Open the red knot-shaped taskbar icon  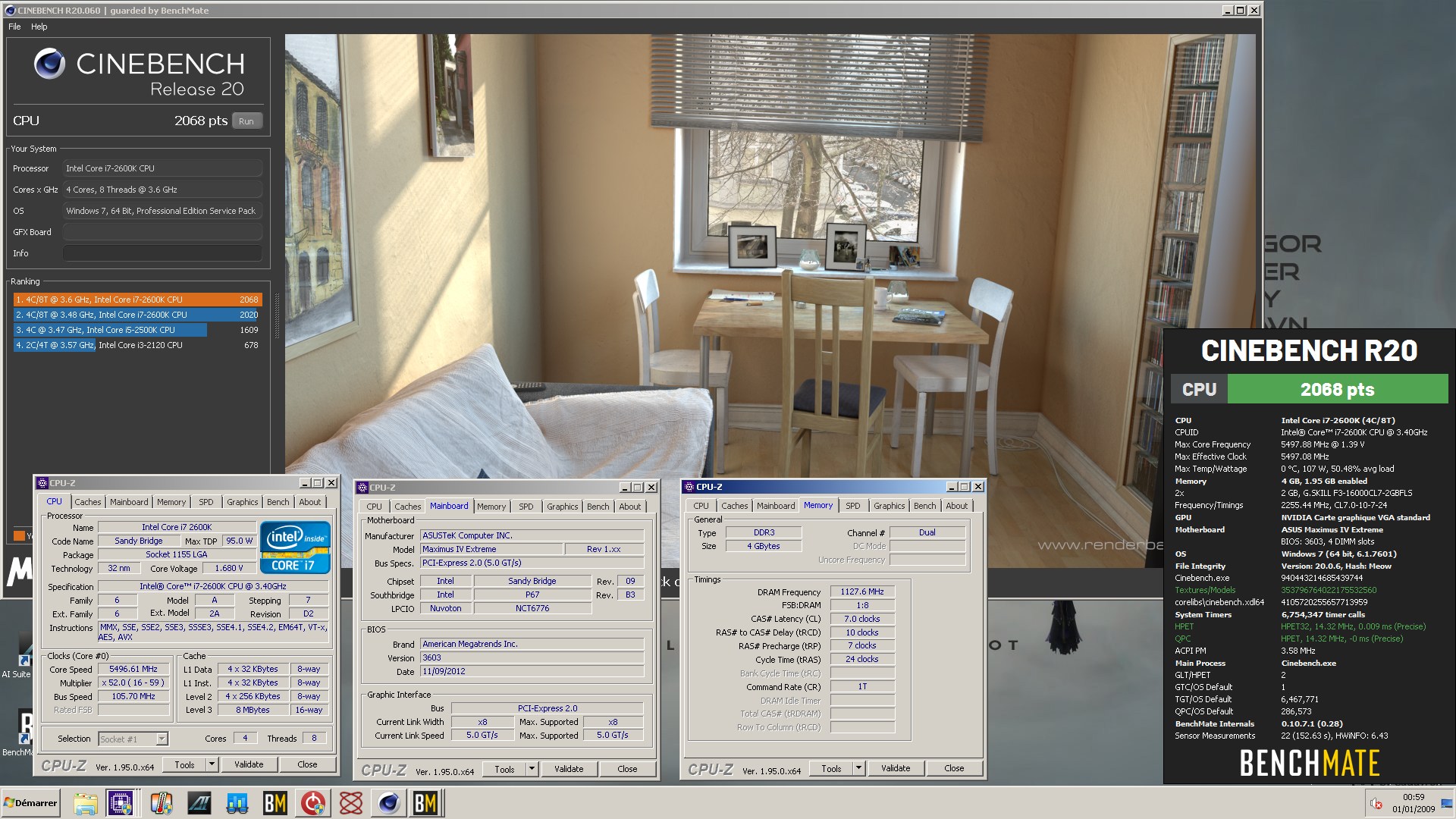click(350, 803)
